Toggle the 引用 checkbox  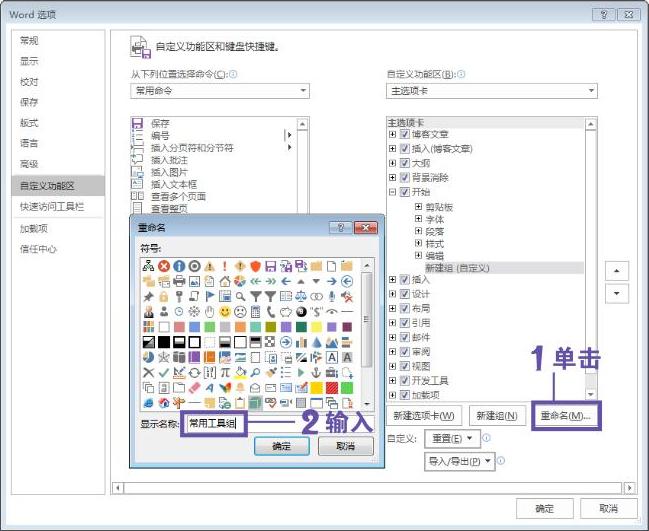405,323
